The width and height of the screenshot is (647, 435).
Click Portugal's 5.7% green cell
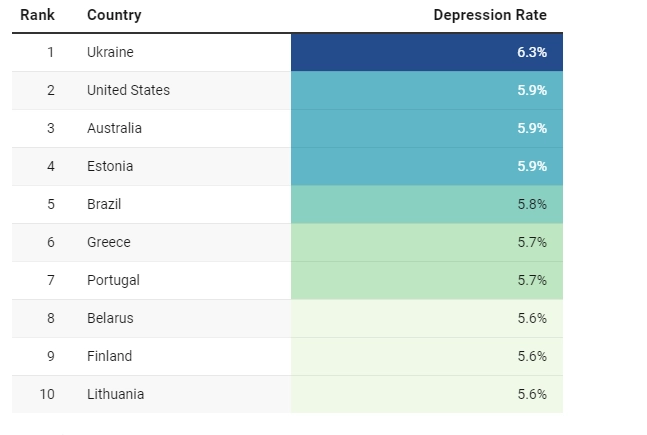coord(426,280)
